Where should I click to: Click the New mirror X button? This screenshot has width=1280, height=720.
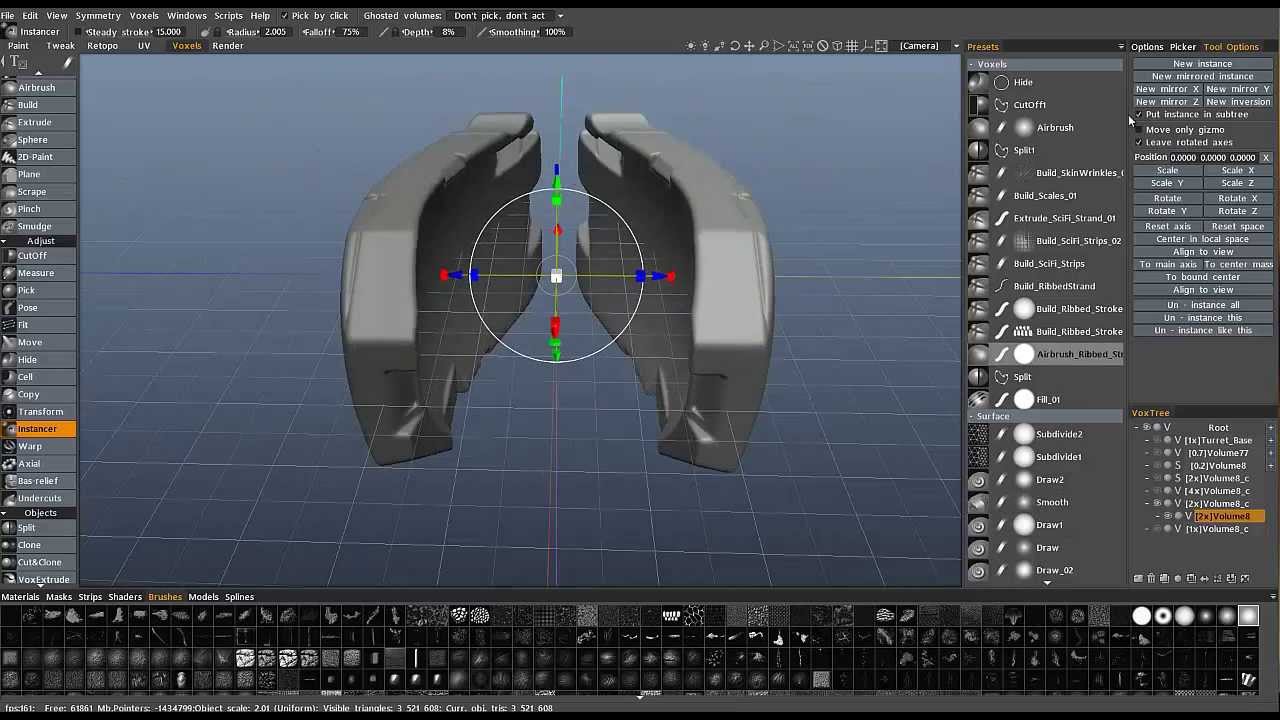click(1167, 89)
